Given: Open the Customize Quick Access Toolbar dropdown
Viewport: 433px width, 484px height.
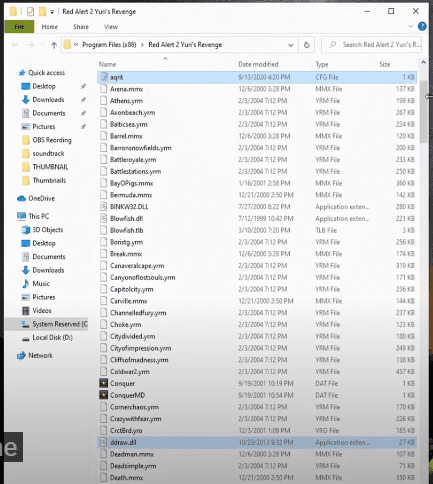Looking at the screenshot, I should coord(52,12).
